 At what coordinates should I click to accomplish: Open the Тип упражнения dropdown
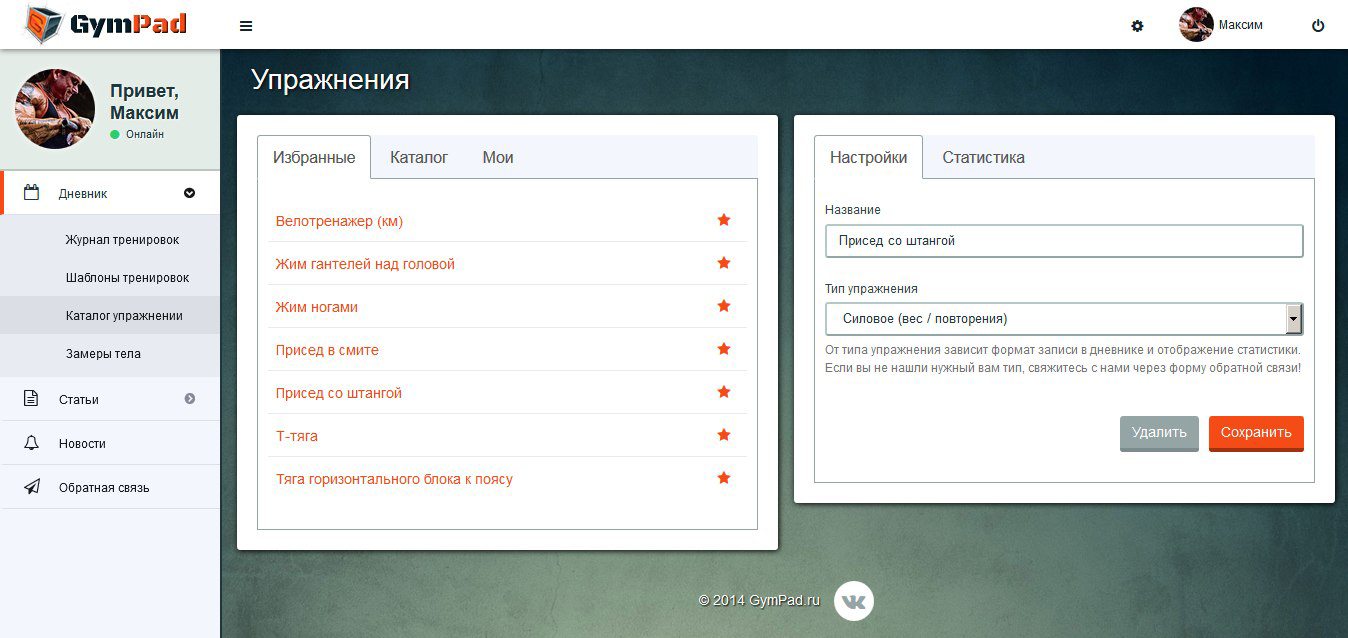(x=1064, y=319)
